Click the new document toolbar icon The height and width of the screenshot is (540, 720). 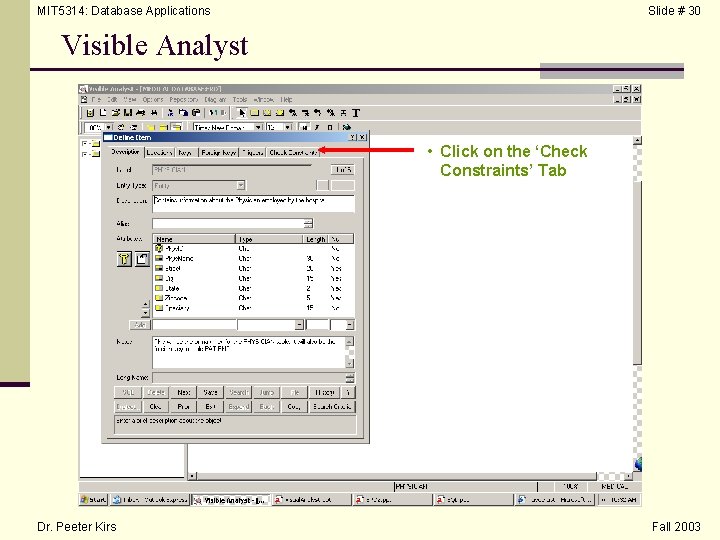pyautogui.click(x=103, y=112)
